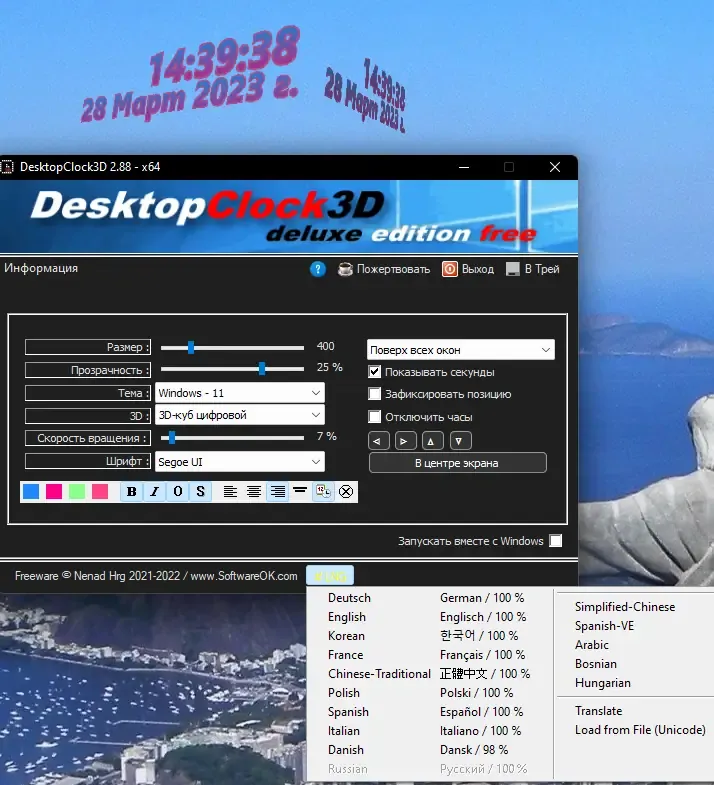714x785 pixels.
Task: Toggle Outline text style (O)
Action: [178, 492]
